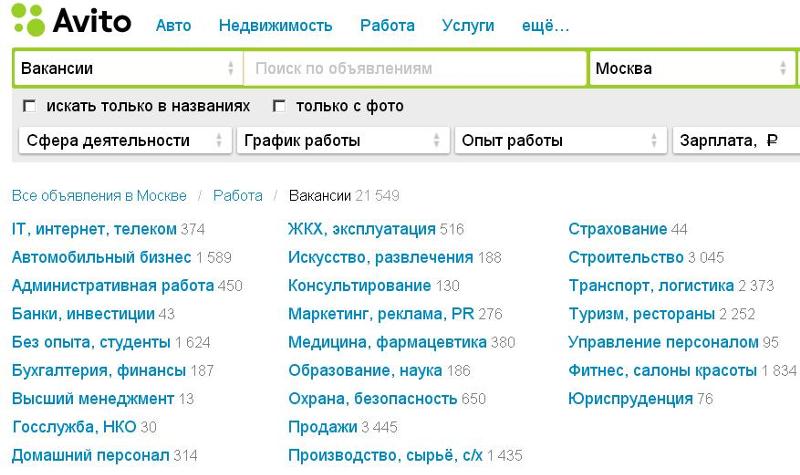
Task: Focus the Поиск по объявлениям field
Action: [415, 68]
